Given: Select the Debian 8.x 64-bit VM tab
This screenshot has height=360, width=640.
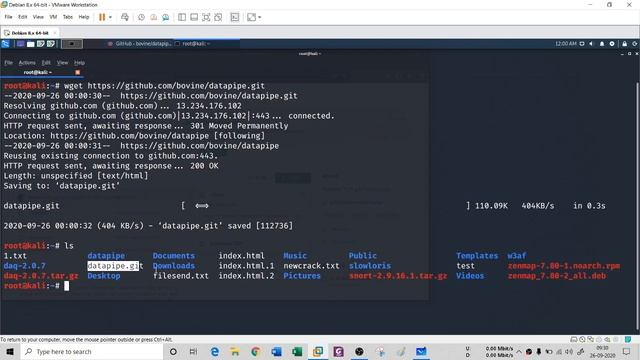Looking at the screenshot, I should coord(29,33).
